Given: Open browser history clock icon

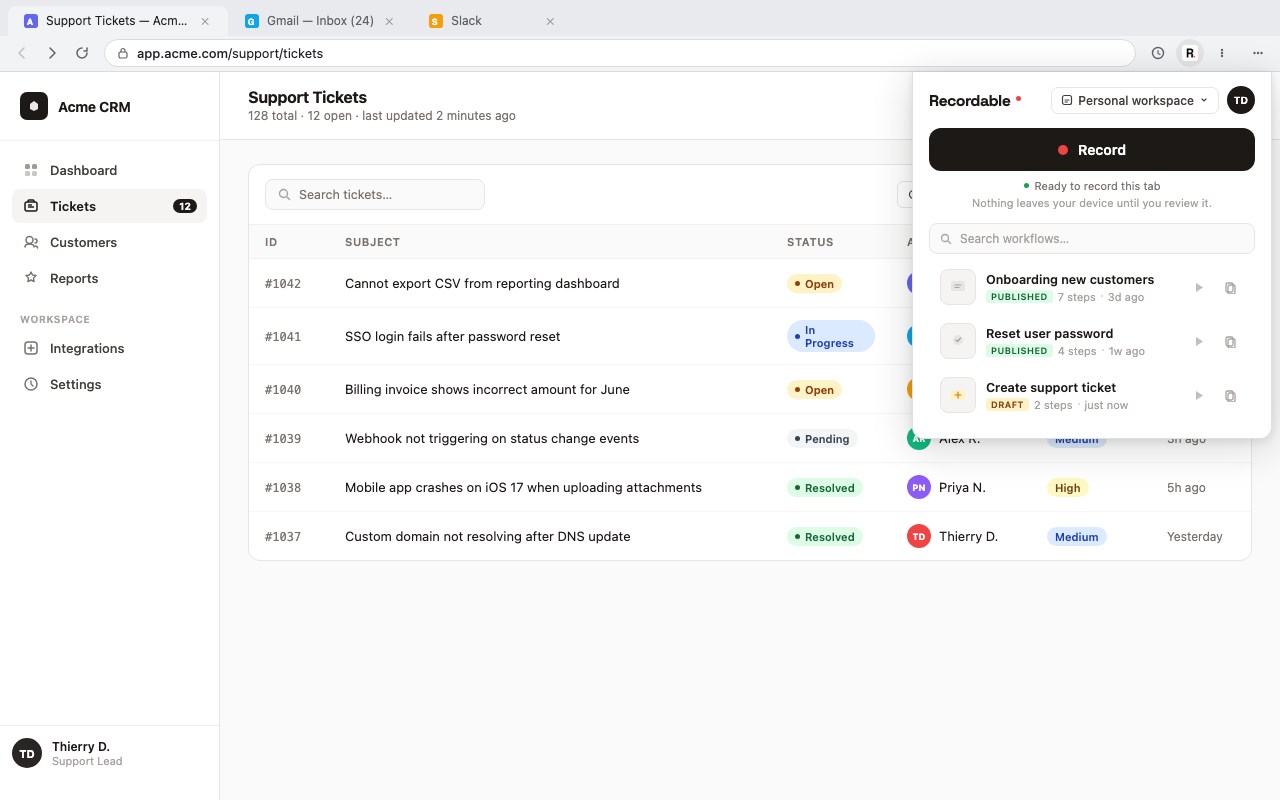Looking at the screenshot, I should click(1158, 53).
